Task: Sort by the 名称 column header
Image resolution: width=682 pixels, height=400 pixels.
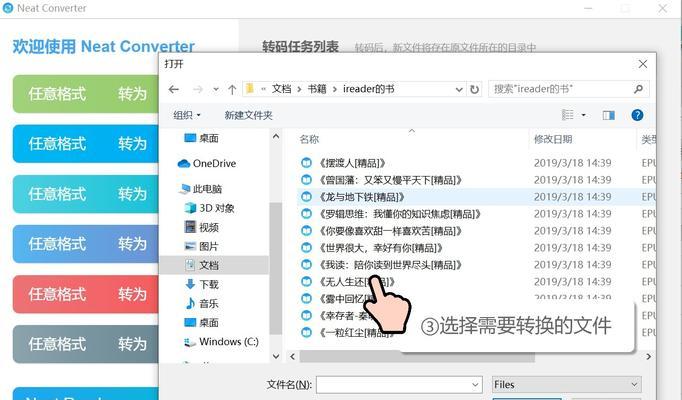Action: click(309, 139)
